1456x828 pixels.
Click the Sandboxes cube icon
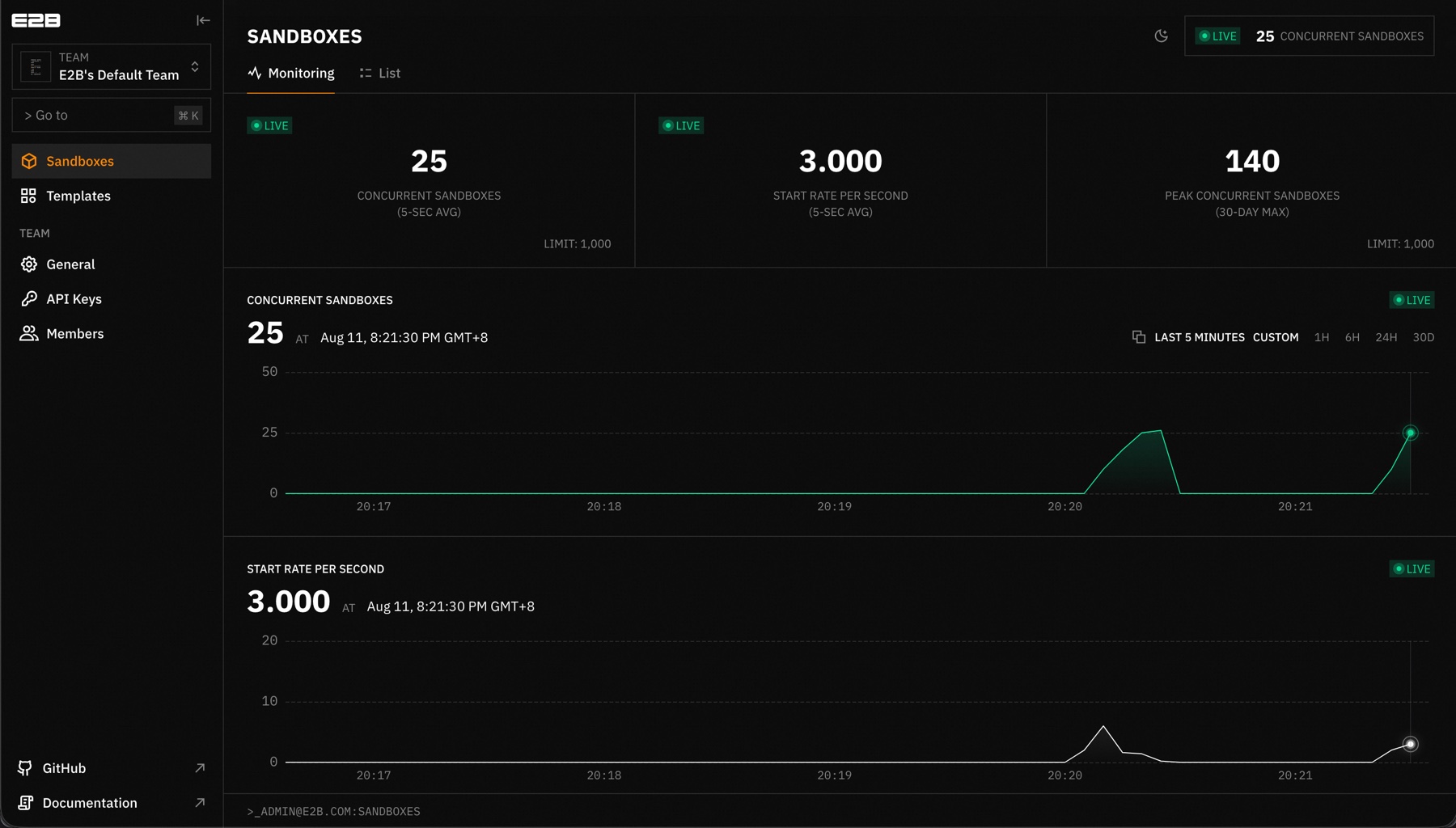[x=29, y=161]
